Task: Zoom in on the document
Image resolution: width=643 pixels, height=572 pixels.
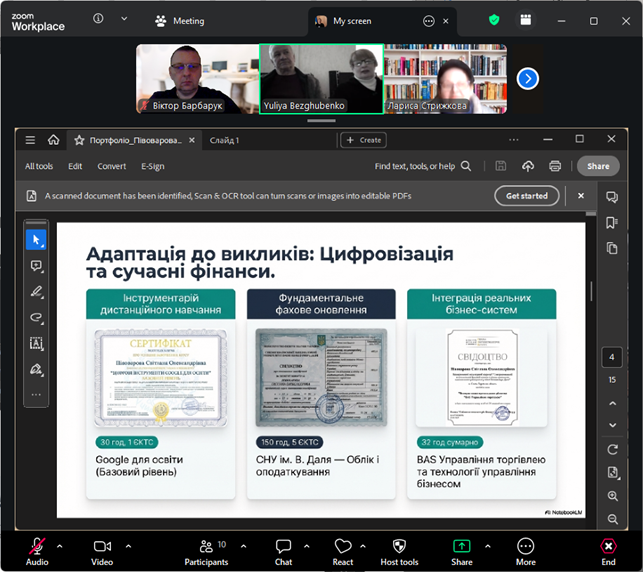Action: pyautogui.click(x=613, y=496)
